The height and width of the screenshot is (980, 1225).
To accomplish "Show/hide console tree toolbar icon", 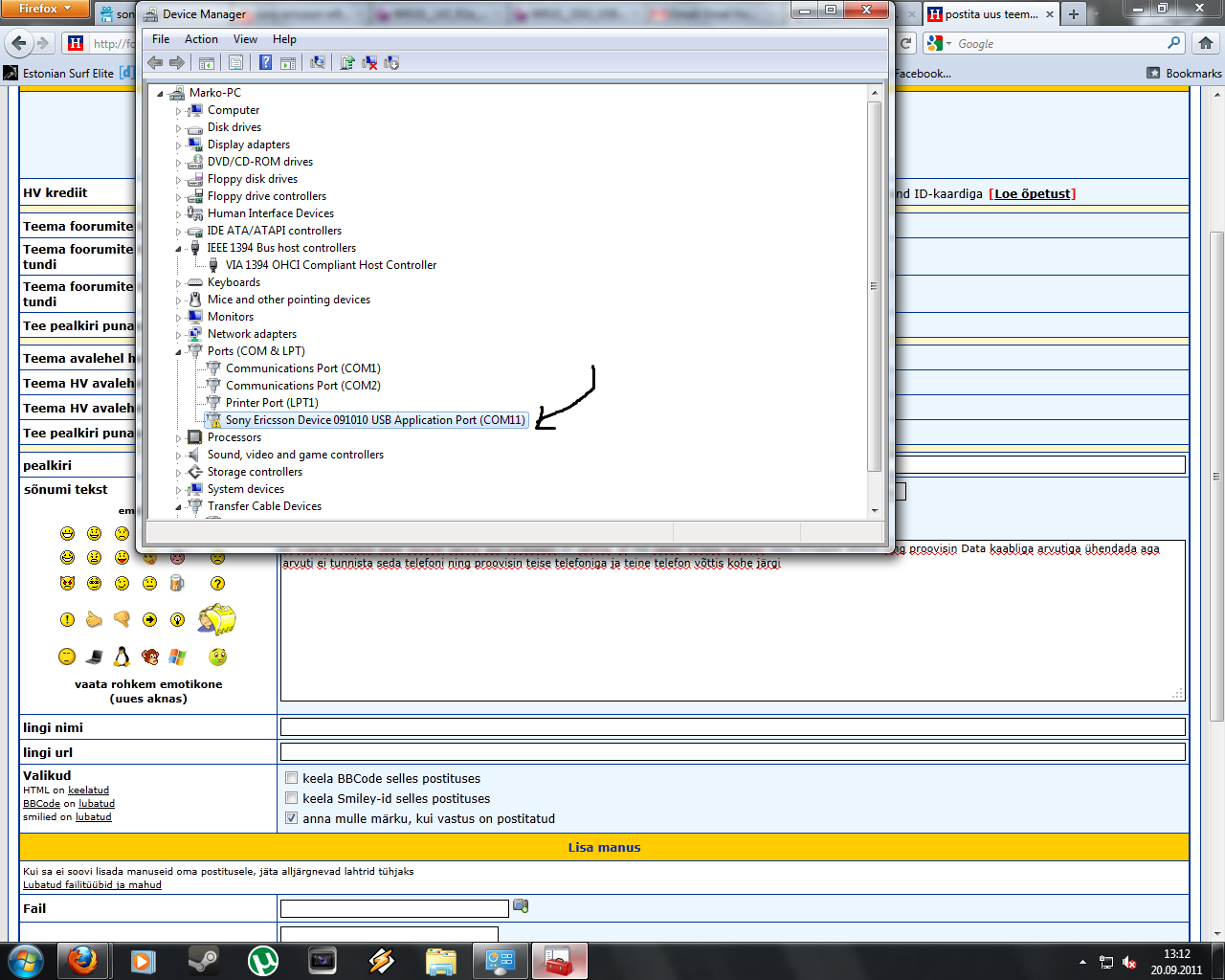I will [206, 62].
